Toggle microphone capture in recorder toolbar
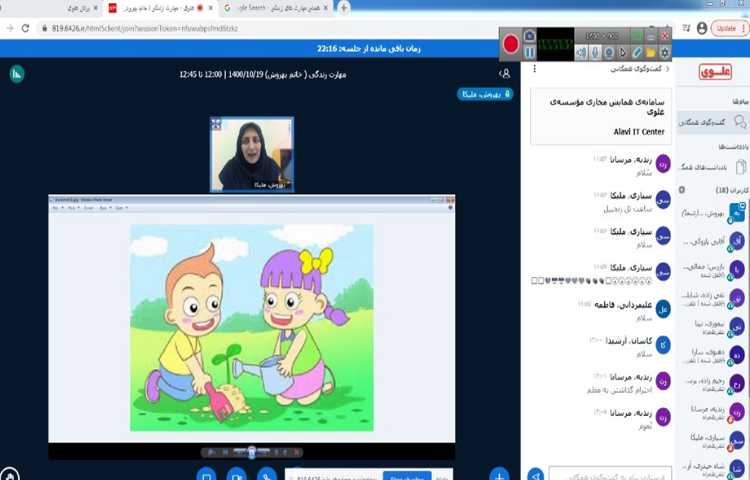This screenshot has width=750, height=480. pyautogui.click(x=595, y=52)
